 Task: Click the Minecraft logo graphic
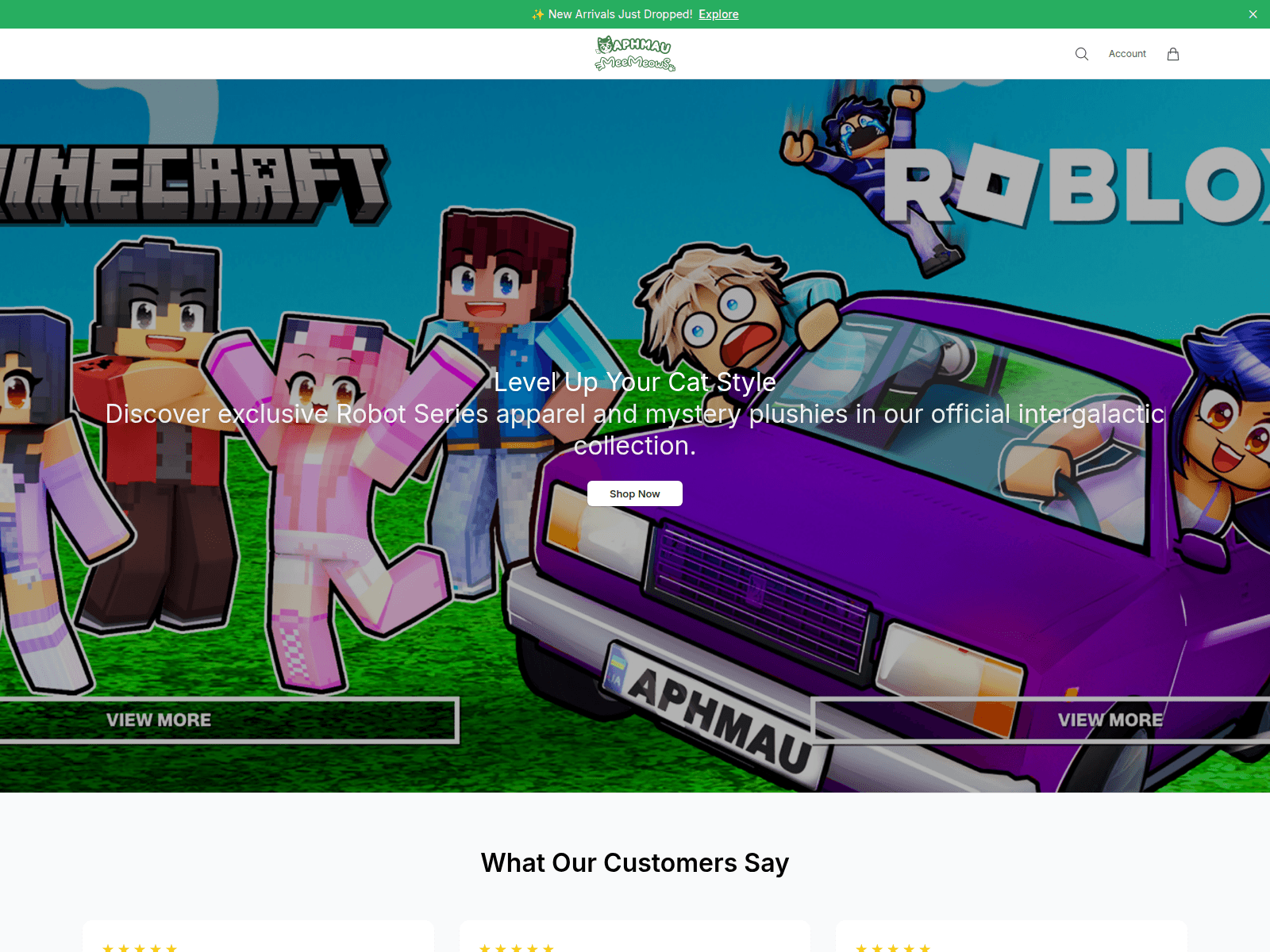coord(194,184)
